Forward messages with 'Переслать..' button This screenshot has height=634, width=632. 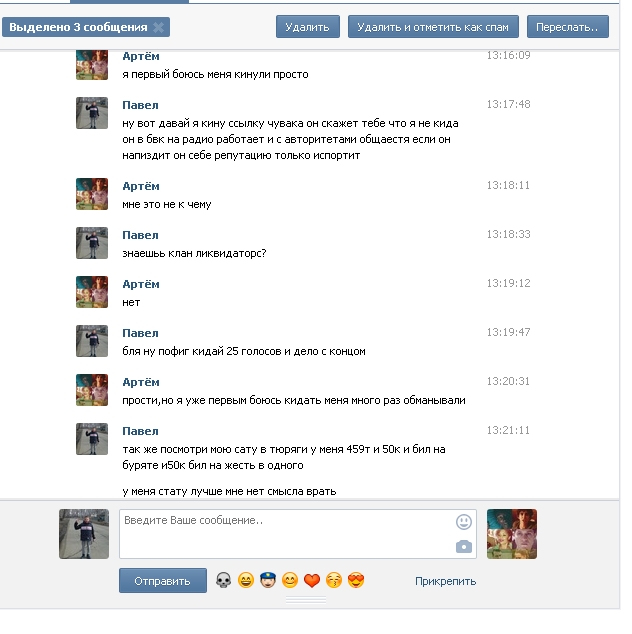coord(567,27)
